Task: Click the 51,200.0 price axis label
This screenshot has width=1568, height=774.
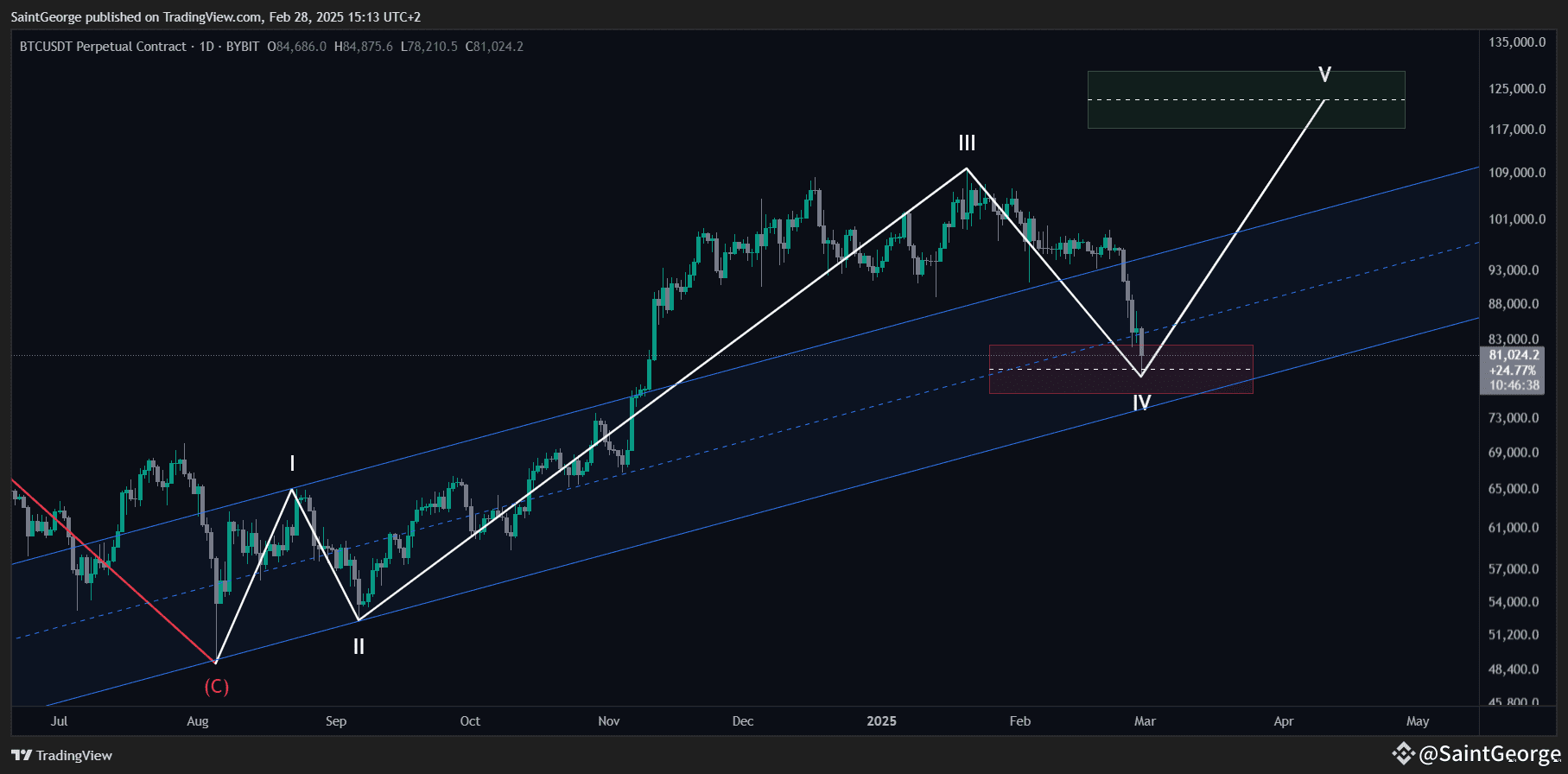Action: click(1514, 635)
